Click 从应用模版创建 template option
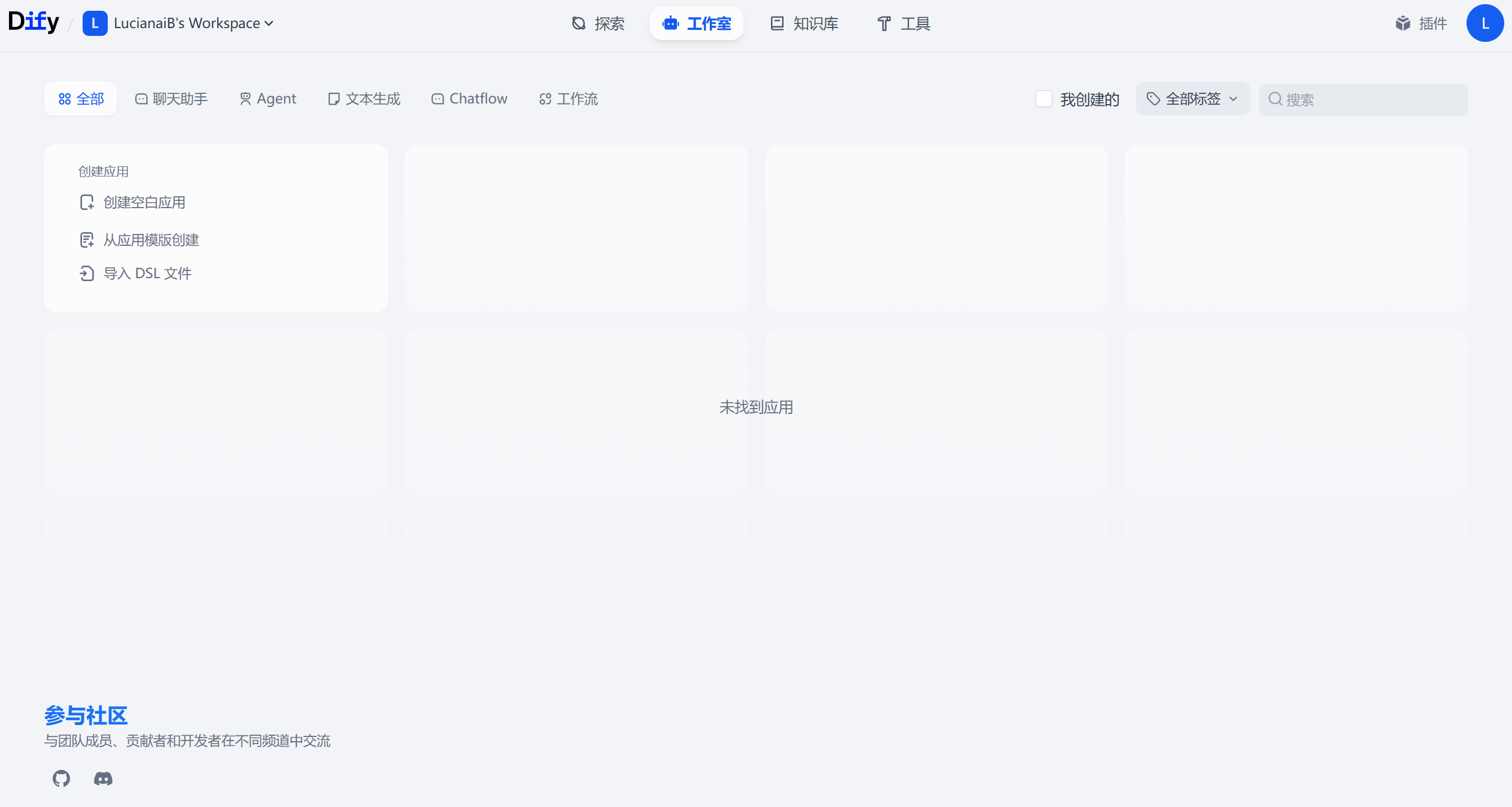Viewport: 1512px width, 807px height. click(151, 240)
